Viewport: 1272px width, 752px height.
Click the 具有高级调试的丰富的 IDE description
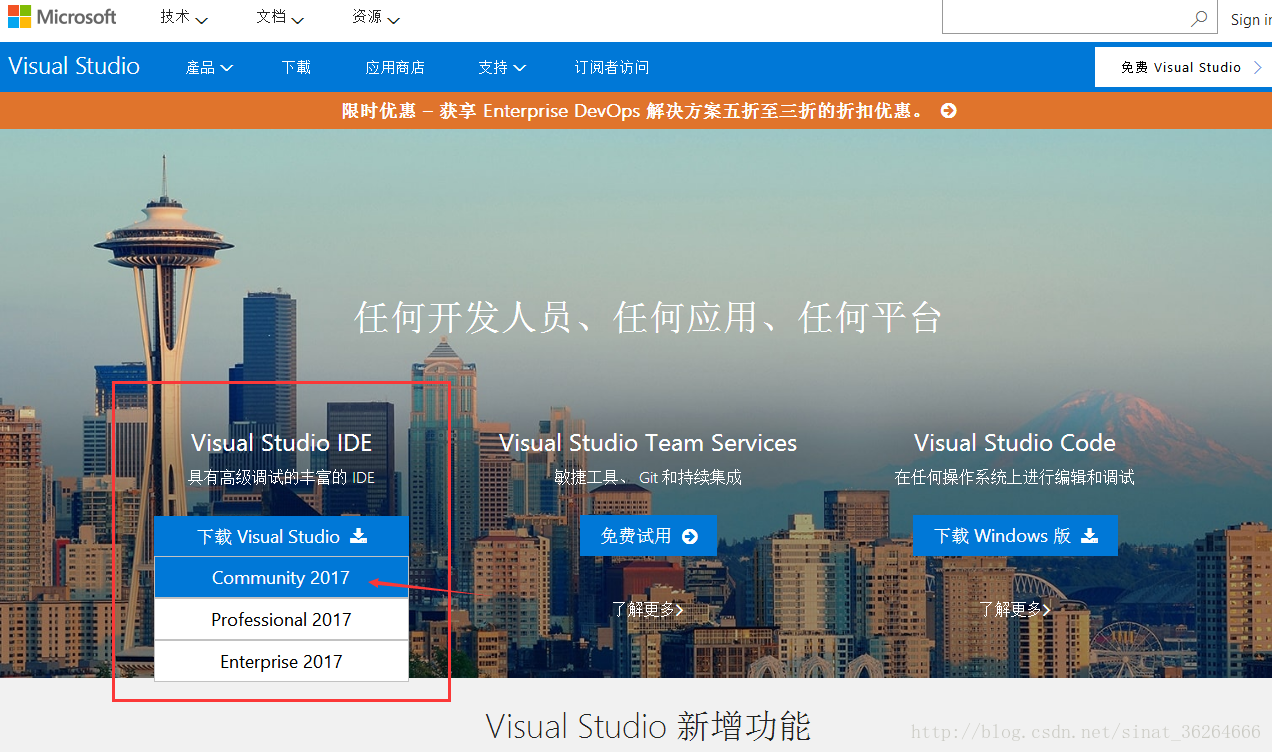[281, 478]
